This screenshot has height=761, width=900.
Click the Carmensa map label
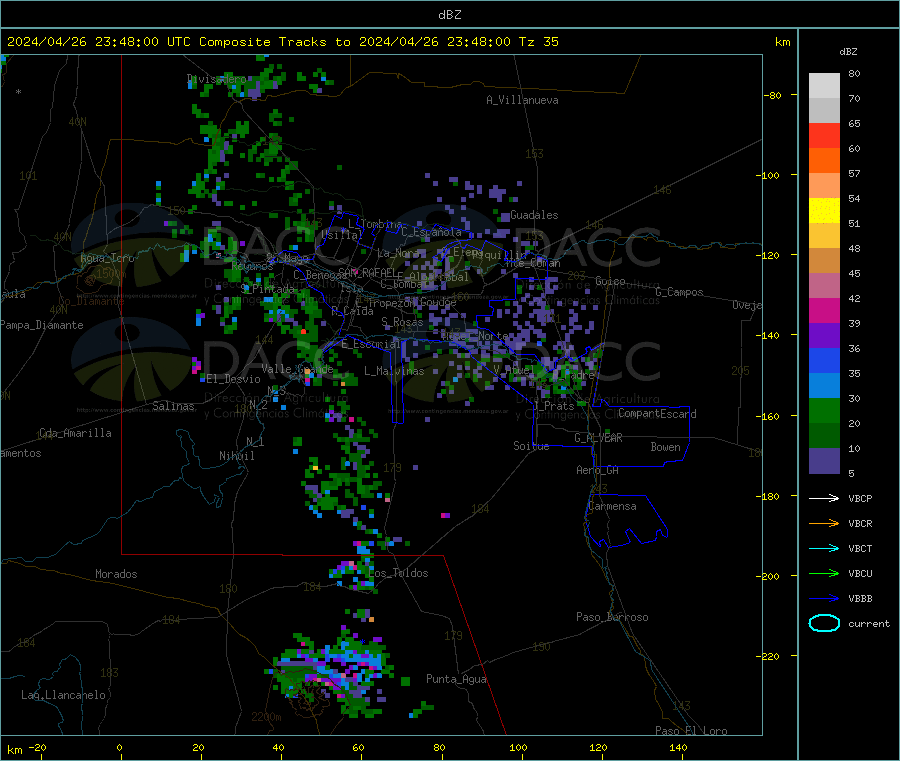pos(612,506)
